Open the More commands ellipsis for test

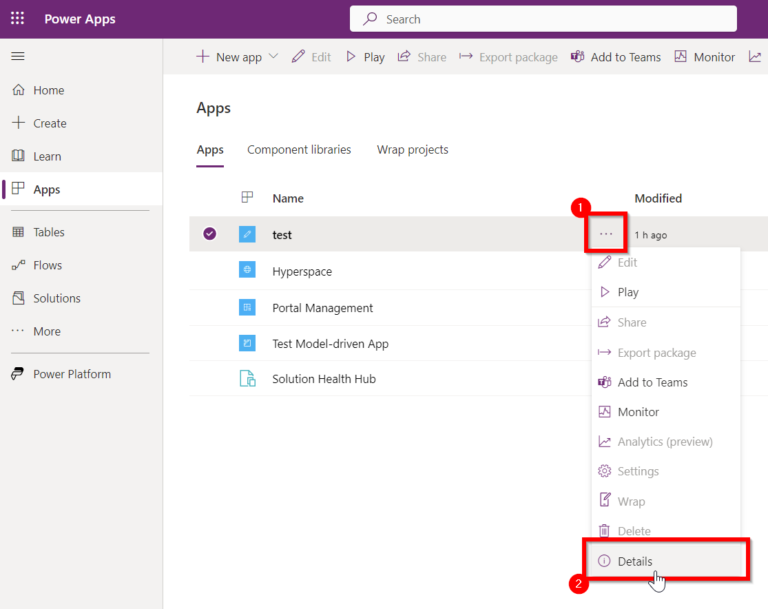(x=606, y=234)
